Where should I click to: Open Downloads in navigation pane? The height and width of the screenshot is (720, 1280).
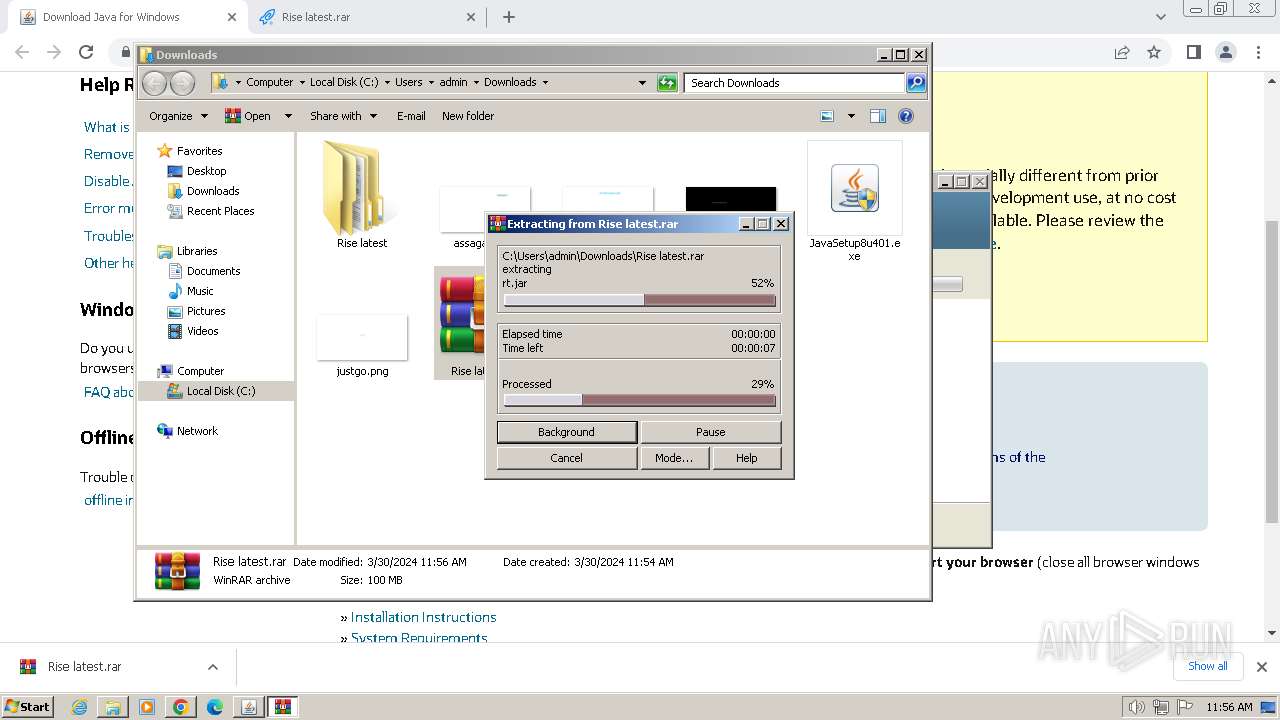[x=213, y=191]
